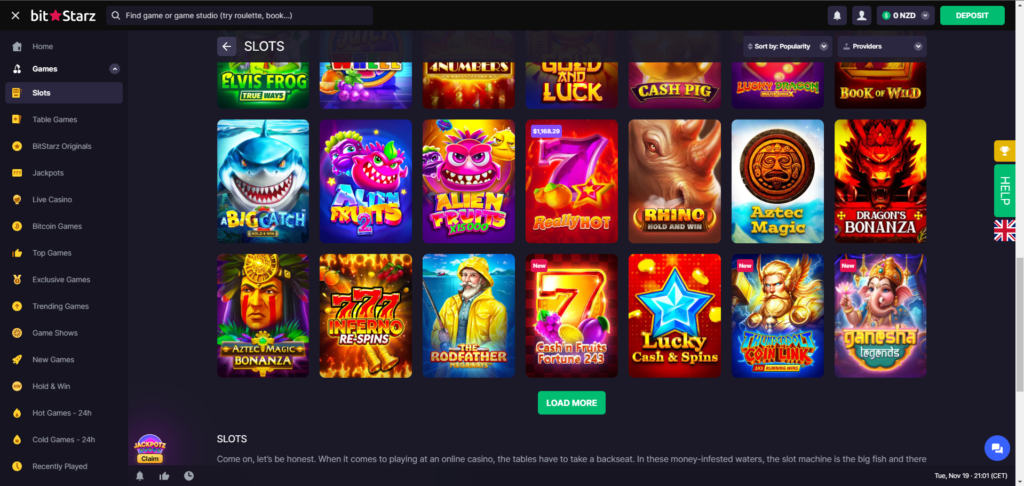The width and height of the screenshot is (1024, 486).
Task: Click the yellow trophy side tab
Action: 1004,151
